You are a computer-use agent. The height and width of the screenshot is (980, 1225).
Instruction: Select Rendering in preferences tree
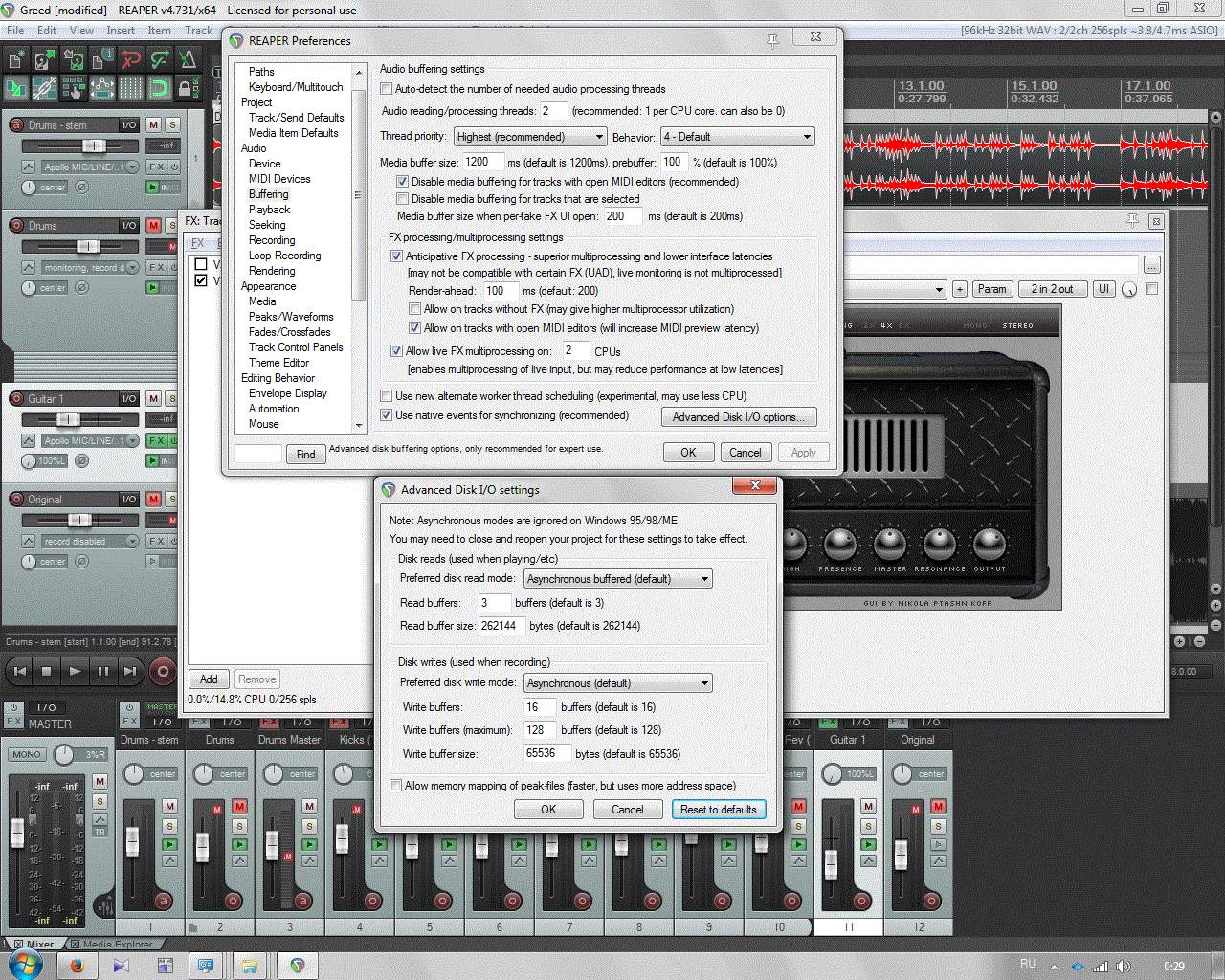(x=272, y=271)
